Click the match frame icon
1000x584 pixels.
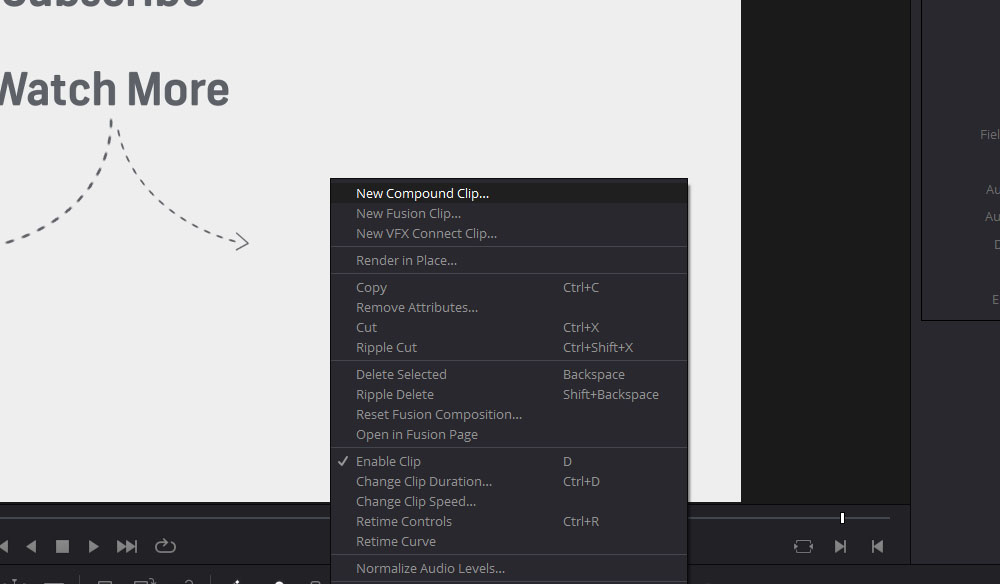(803, 546)
